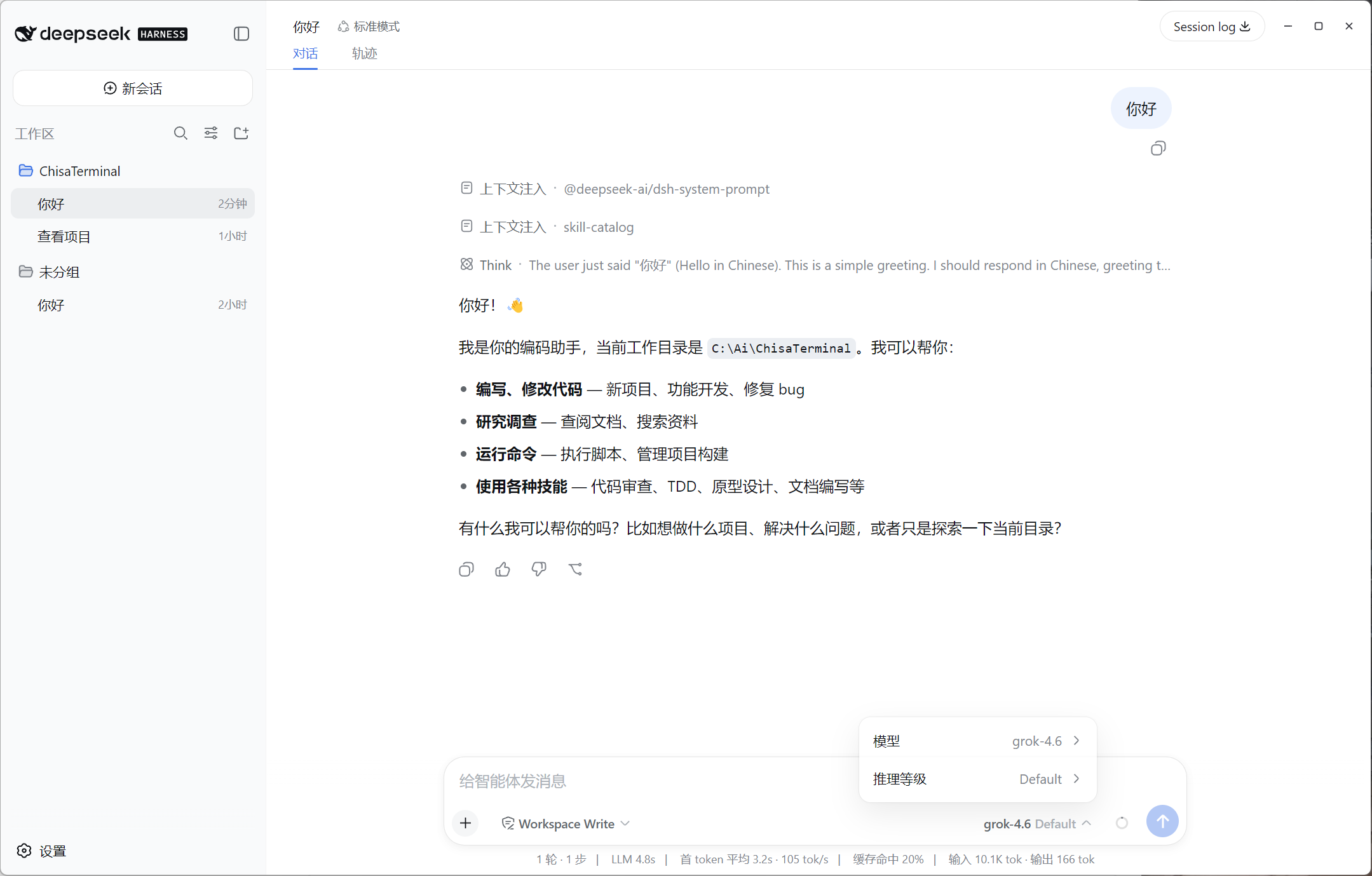
Task: Click the 输入 10.1K tok status entry
Action: point(985,859)
